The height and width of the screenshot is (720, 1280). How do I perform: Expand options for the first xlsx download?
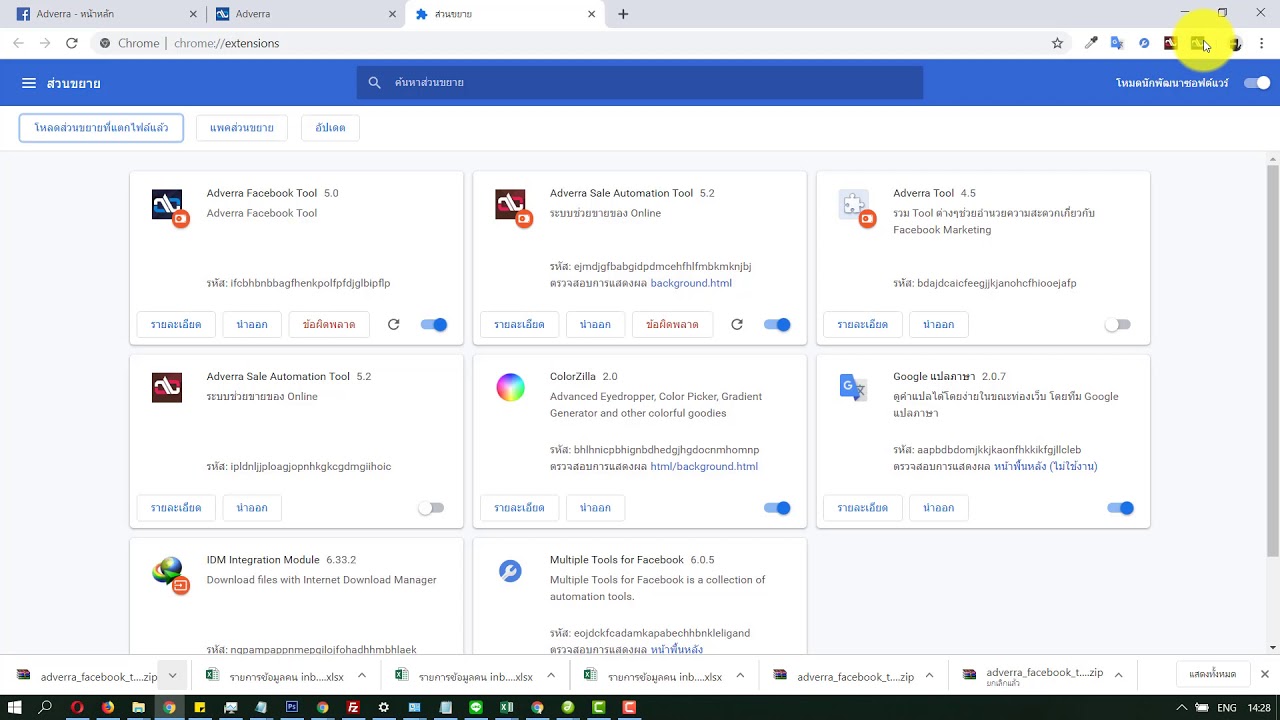362,676
